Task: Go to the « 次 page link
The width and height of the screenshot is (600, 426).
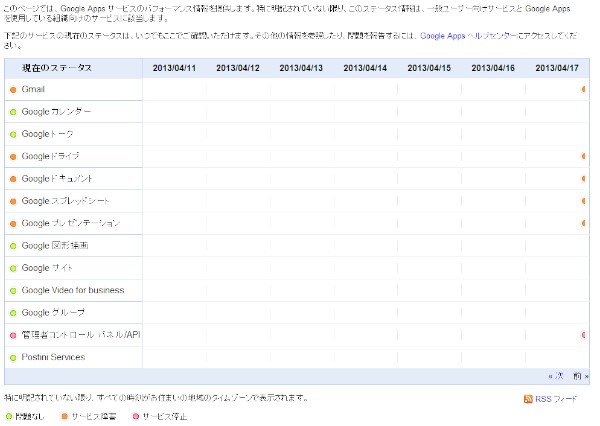Action: pyautogui.click(x=556, y=376)
